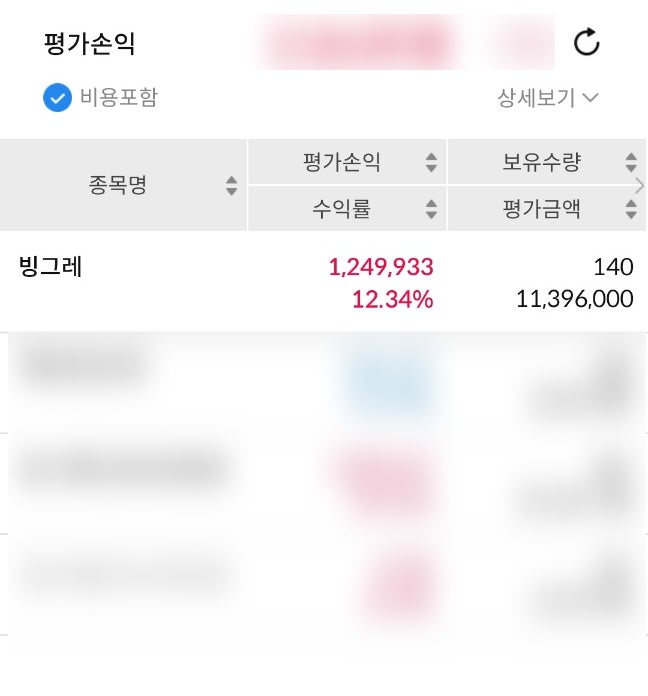Toggle the 비용포함 checkbox

pyautogui.click(x=57, y=98)
